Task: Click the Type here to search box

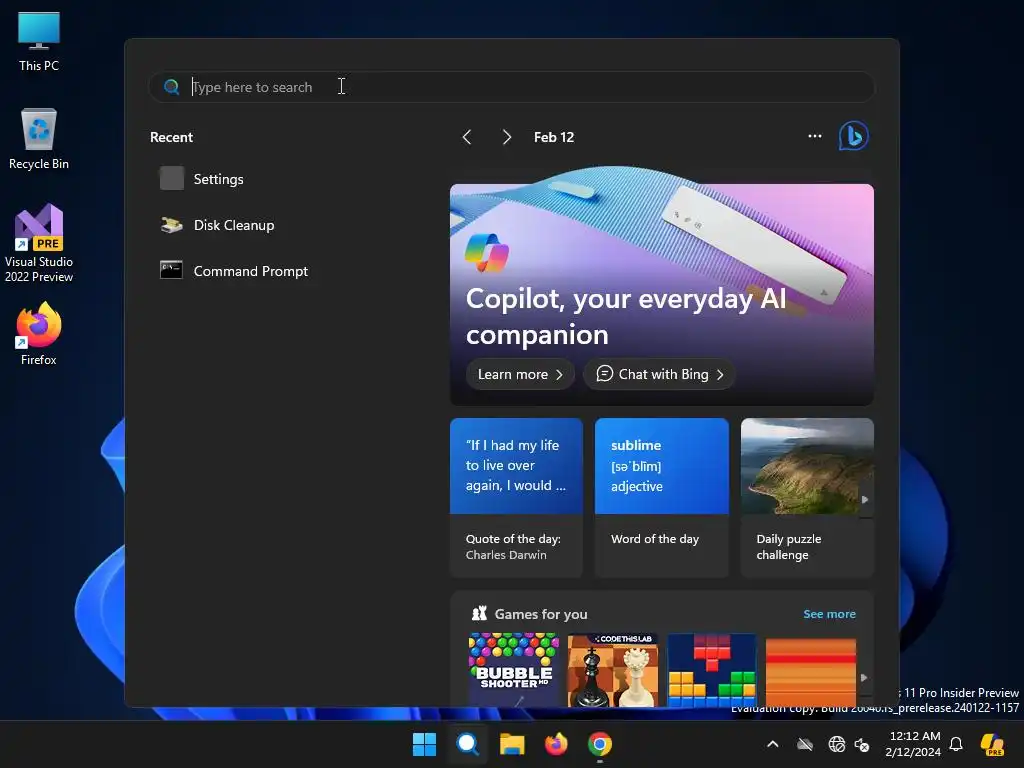Action: [511, 87]
